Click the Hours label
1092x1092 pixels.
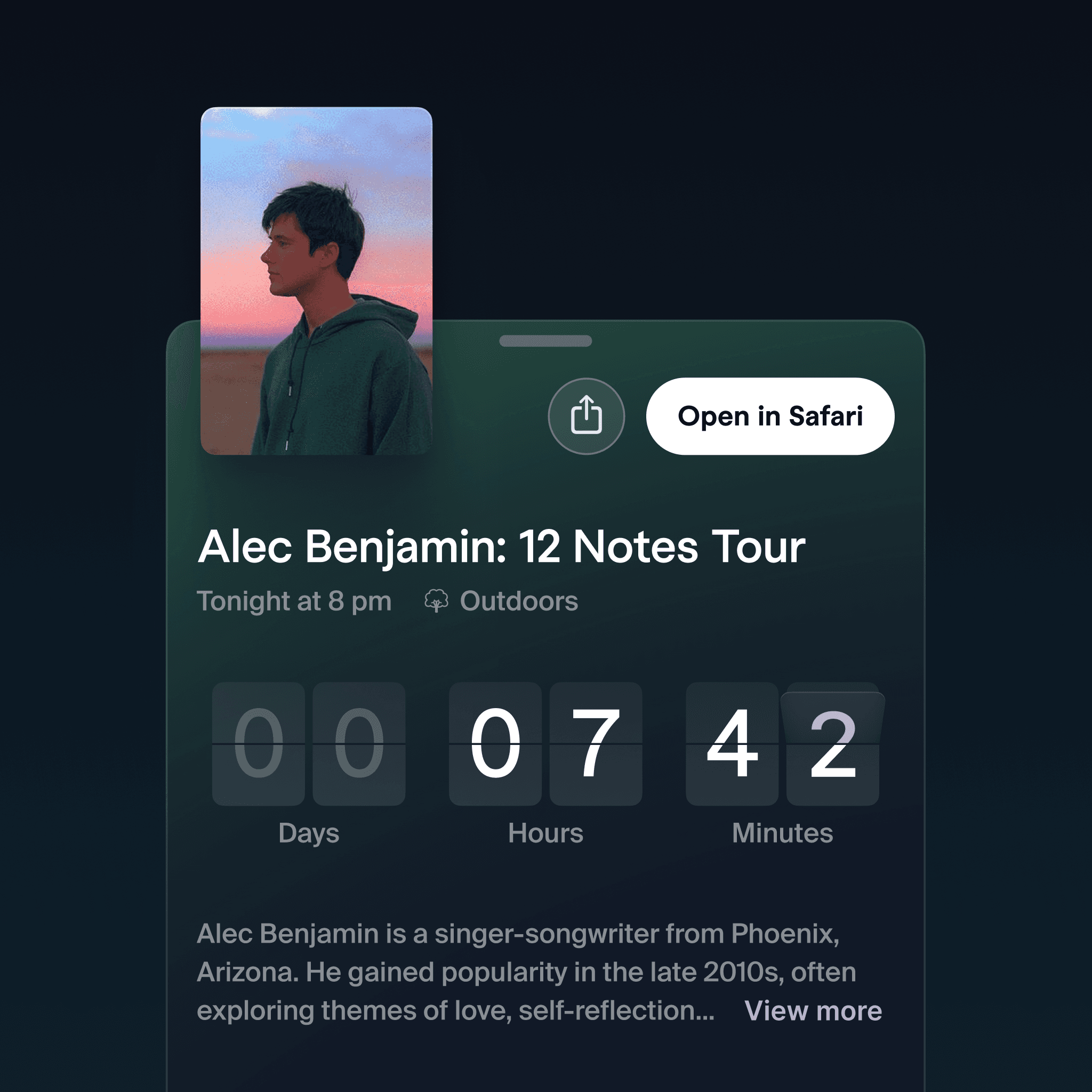[545, 833]
